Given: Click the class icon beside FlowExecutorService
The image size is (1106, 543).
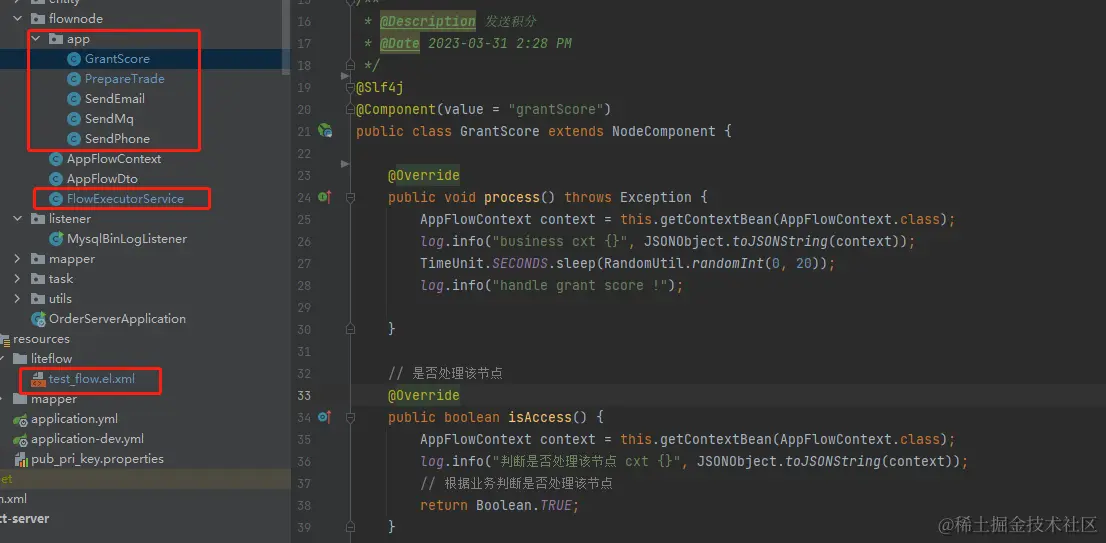Looking at the screenshot, I should point(55,199).
